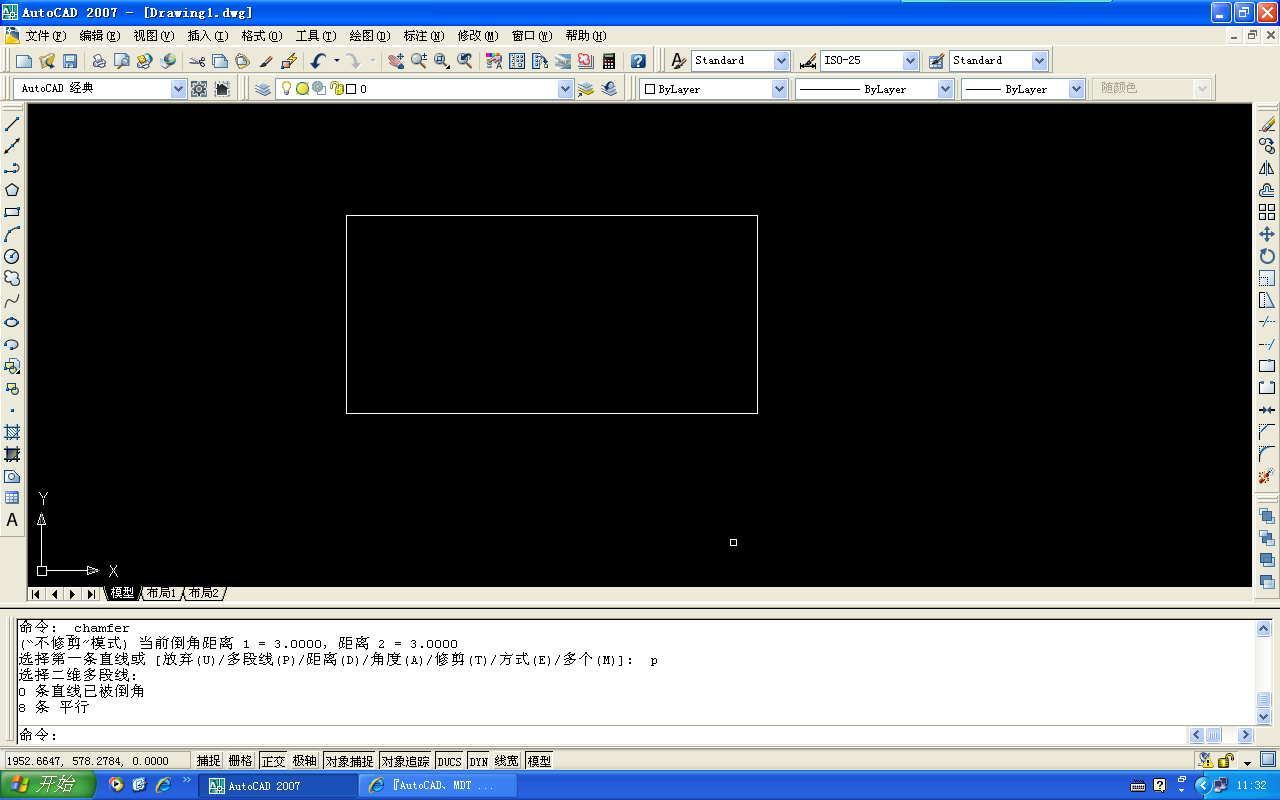Select the Rotate modify tool
This screenshot has height=800, width=1280.
click(1267, 256)
